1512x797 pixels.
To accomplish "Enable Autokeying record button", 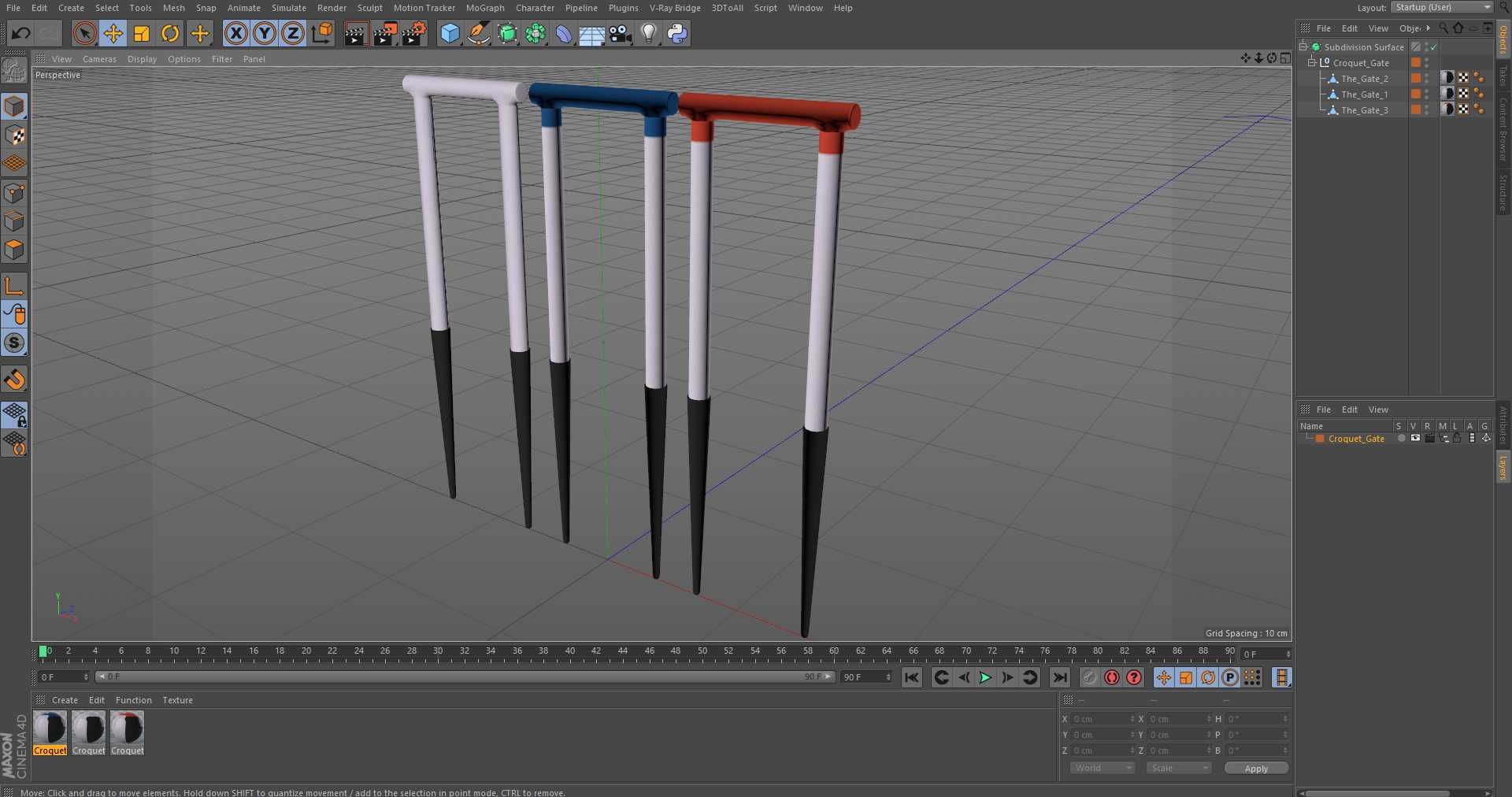I will click(1112, 677).
